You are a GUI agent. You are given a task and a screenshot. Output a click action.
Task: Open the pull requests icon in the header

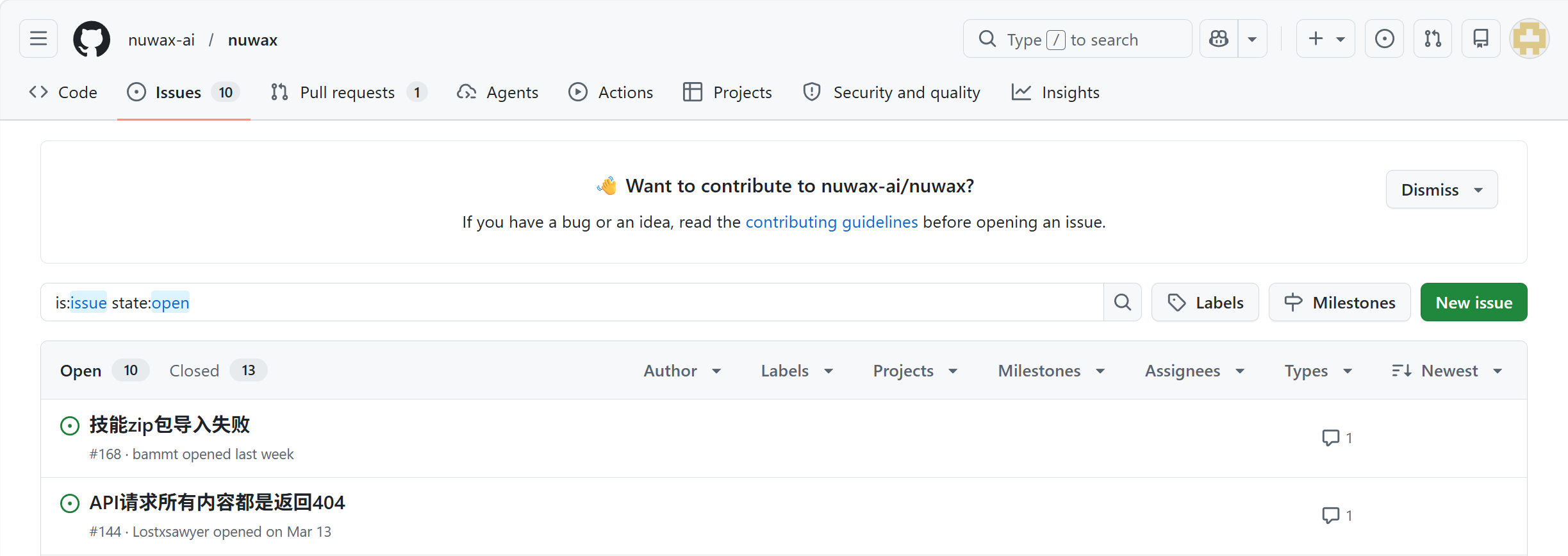pyautogui.click(x=1433, y=39)
